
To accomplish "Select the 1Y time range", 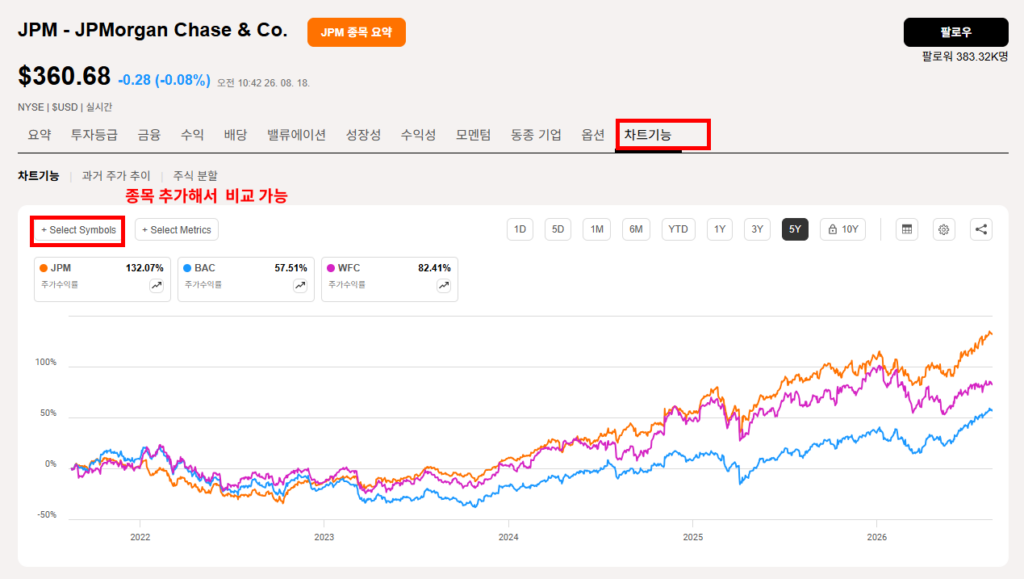I will (x=720, y=229).
